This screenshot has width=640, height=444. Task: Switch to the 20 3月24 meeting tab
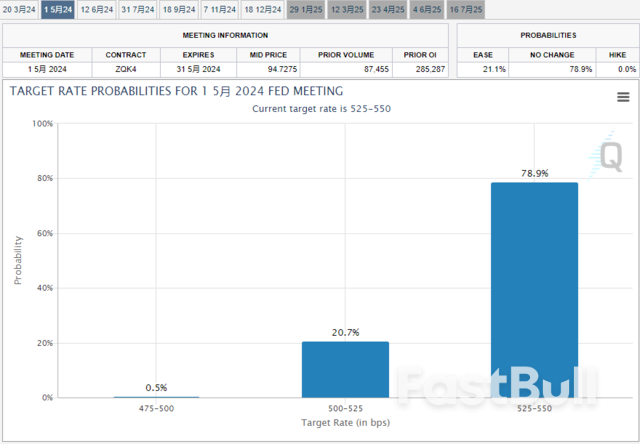tap(19, 9)
